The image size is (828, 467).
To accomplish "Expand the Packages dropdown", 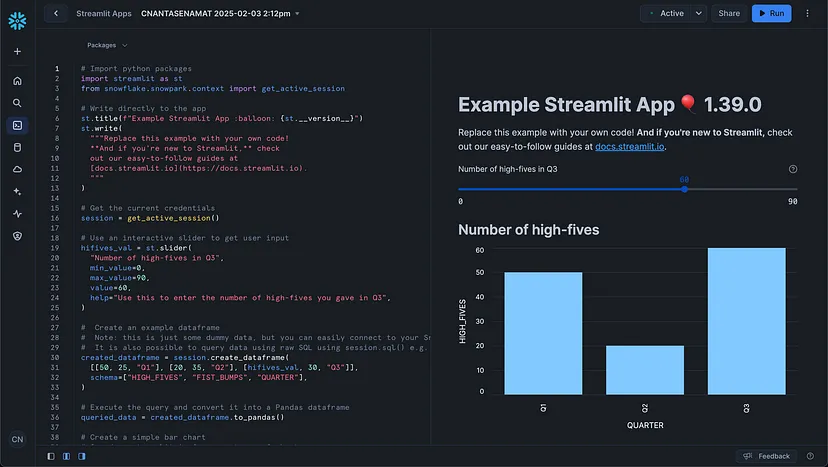I will click(107, 45).
